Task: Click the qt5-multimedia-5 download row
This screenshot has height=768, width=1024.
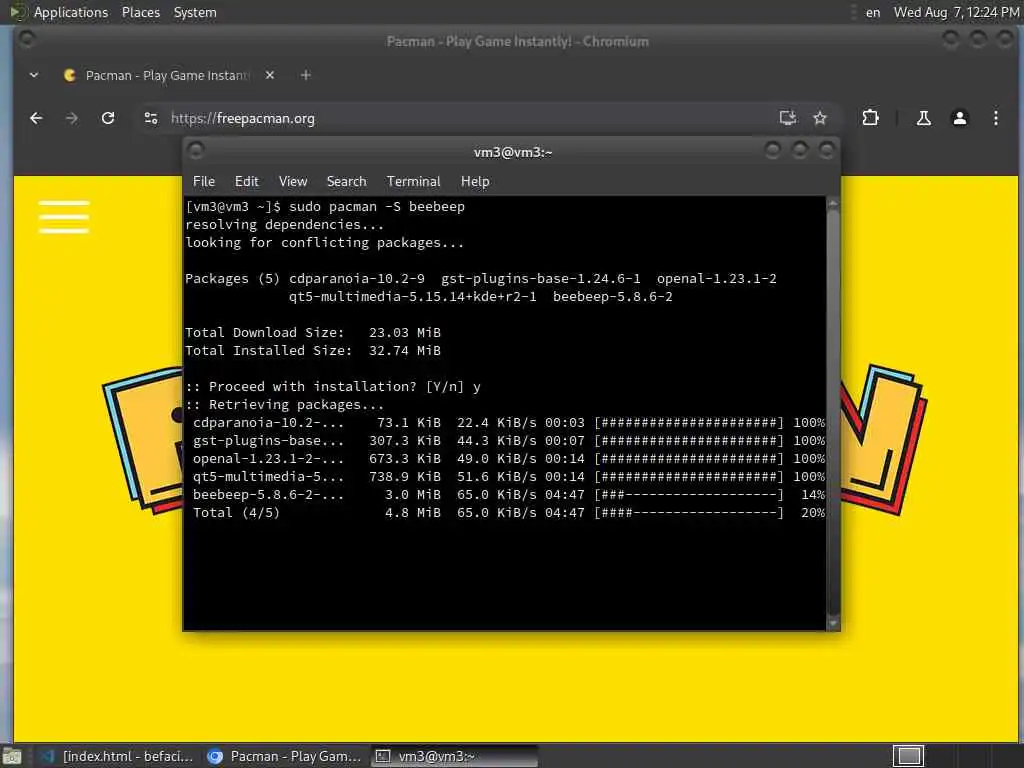Action: click(x=509, y=477)
